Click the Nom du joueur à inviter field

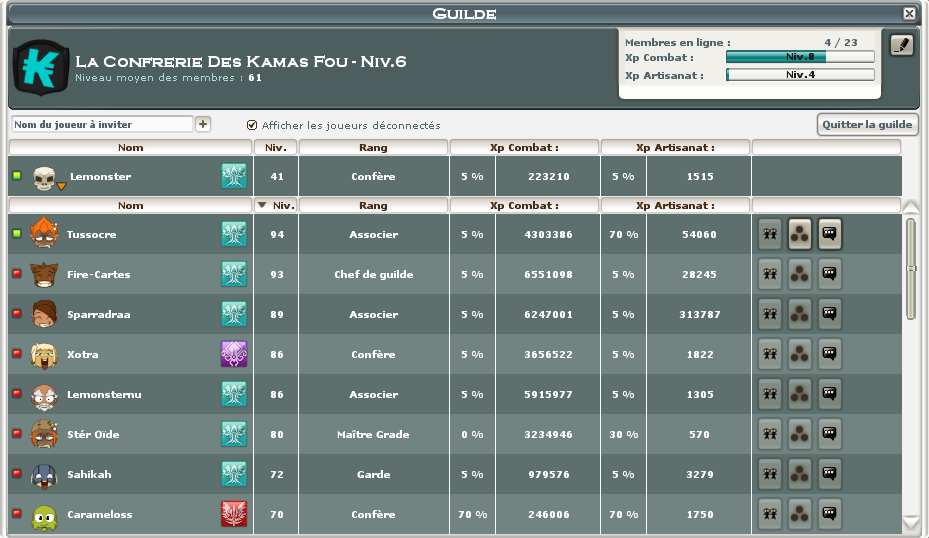pos(101,124)
